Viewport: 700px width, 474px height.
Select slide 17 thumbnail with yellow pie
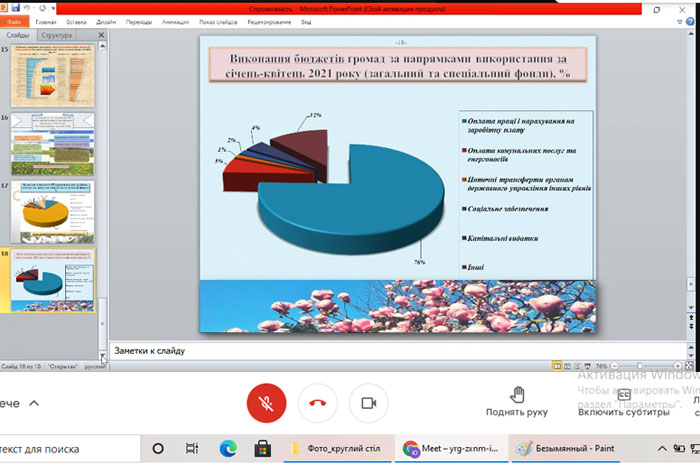53,212
